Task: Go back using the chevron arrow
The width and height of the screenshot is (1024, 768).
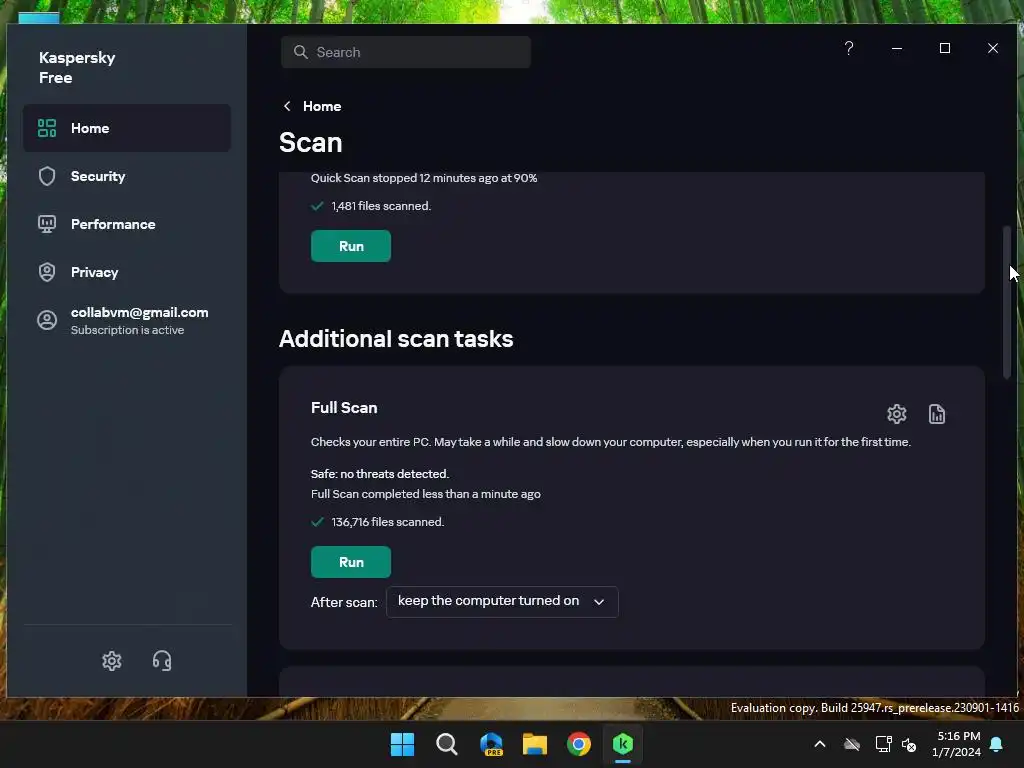Action: [287, 106]
